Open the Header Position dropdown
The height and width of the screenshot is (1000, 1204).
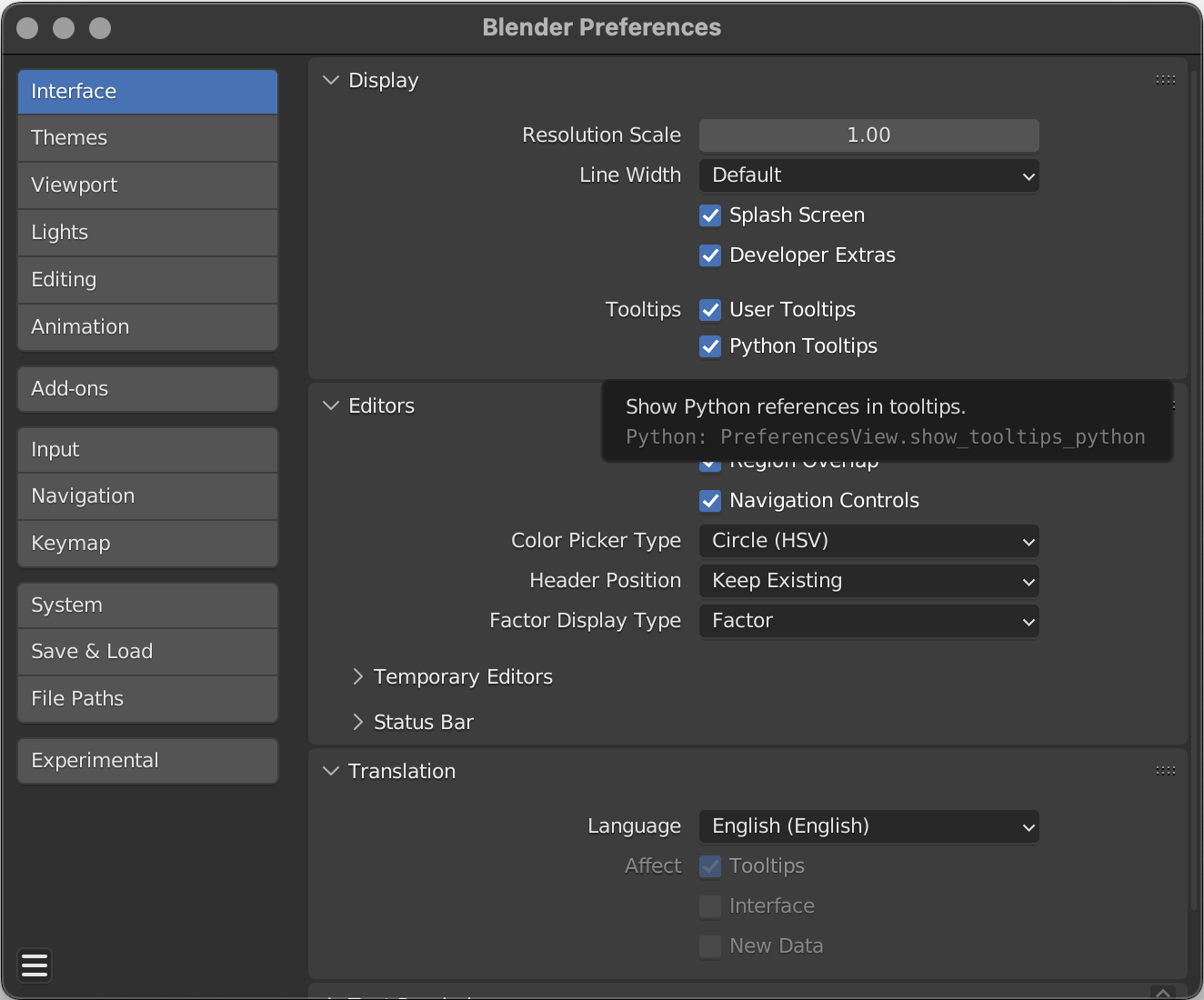coord(868,581)
